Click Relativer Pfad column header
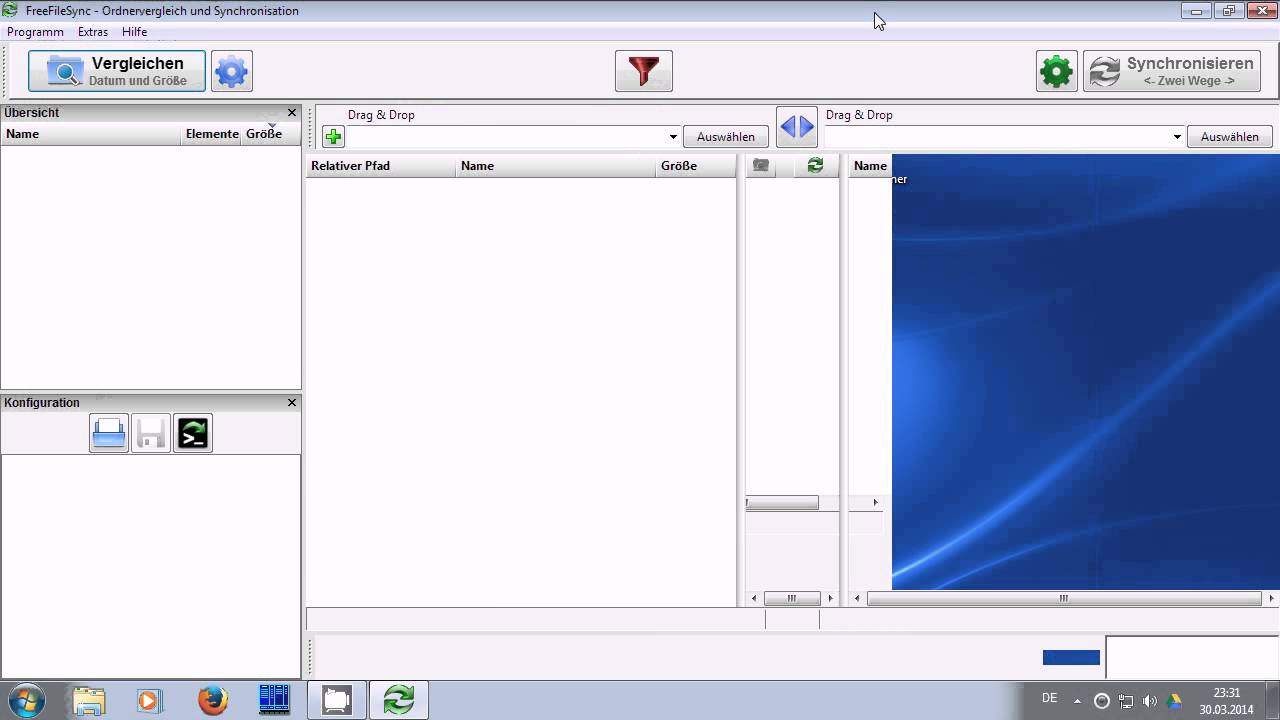This screenshot has height=720, width=1280. (x=381, y=166)
